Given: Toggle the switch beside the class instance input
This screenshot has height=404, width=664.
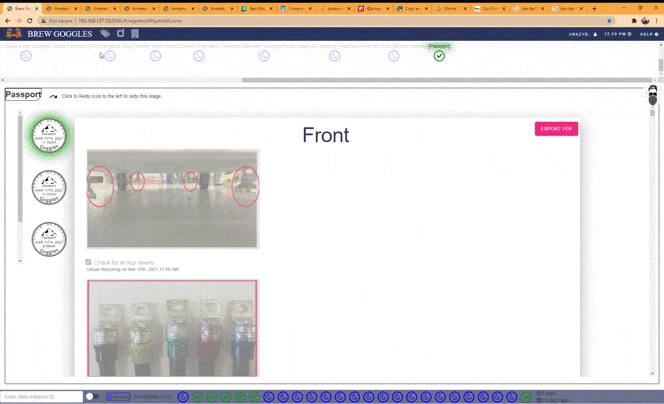Looking at the screenshot, I should (92, 397).
